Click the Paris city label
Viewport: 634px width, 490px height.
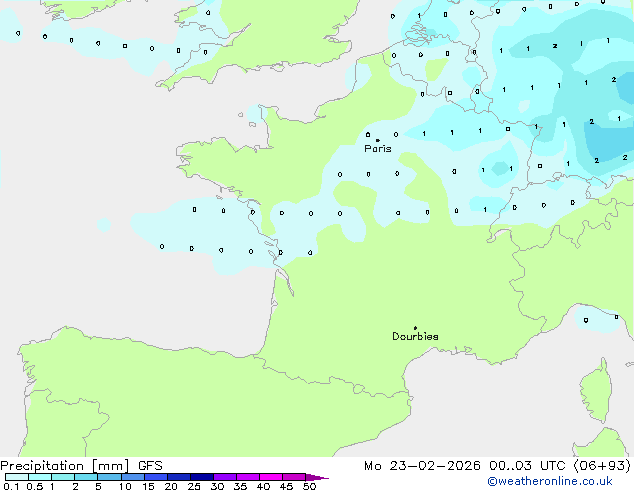tap(378, 149)
